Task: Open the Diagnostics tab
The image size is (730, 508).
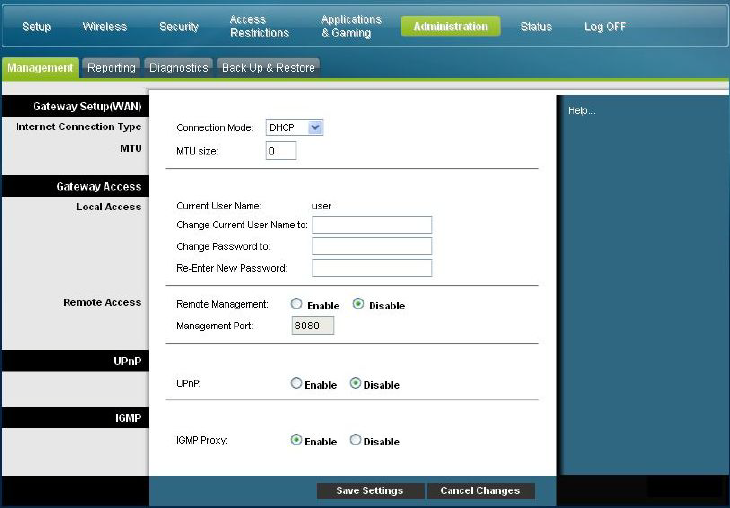Action: pos(178,68)
